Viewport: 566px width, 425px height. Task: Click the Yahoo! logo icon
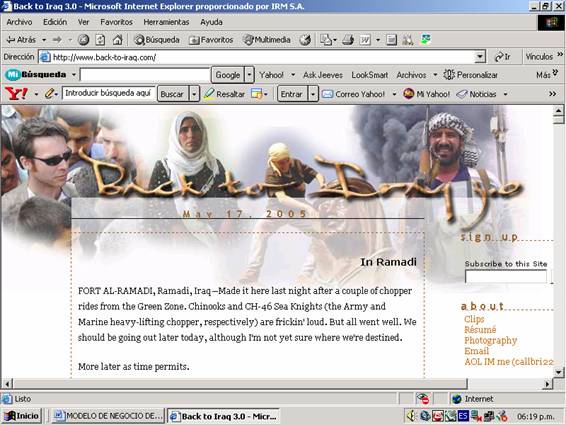pos(16,94)
